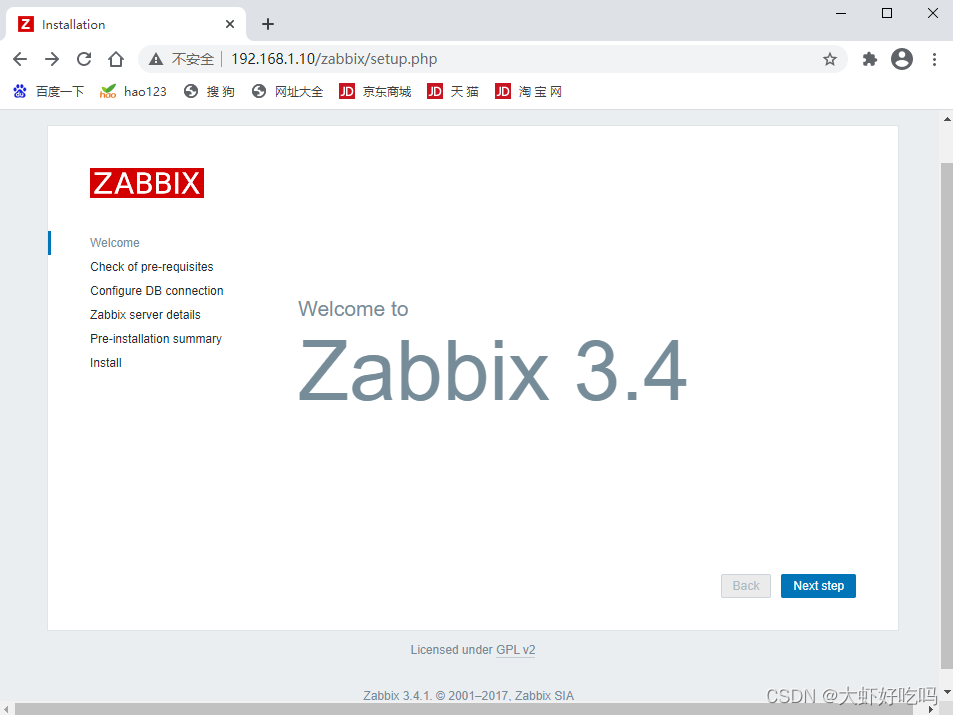Screen dimensions: 953x715
Task: Select the Install step
Action: pos(106,363)
